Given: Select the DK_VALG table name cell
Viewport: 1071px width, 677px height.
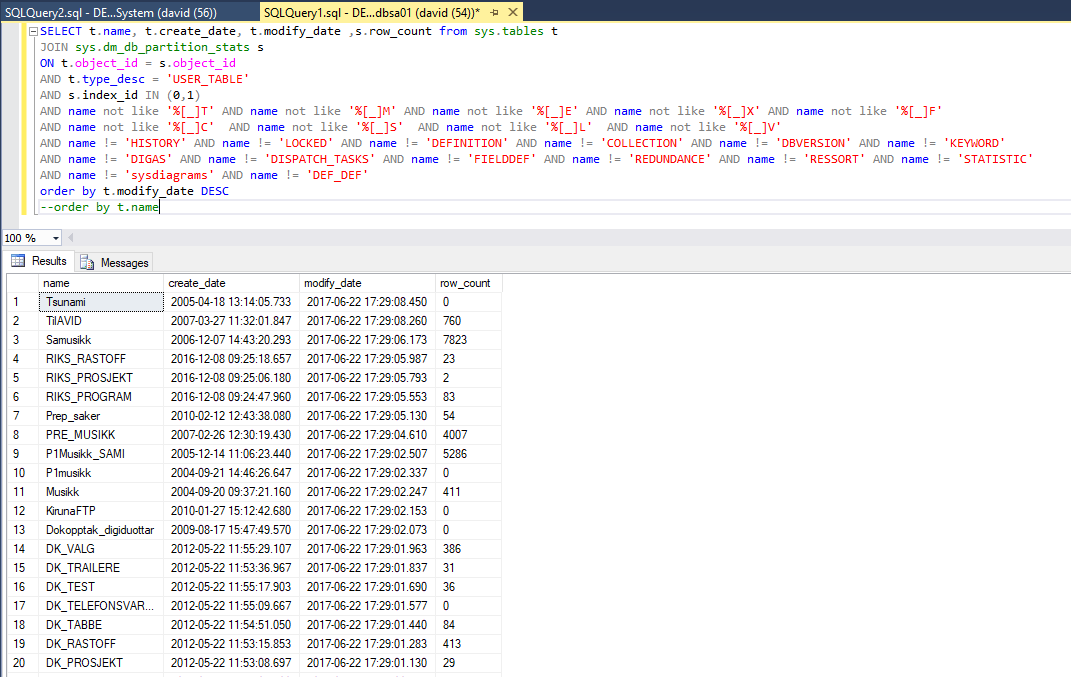Looking at the screenshot, I should click(x=100, y=549).
